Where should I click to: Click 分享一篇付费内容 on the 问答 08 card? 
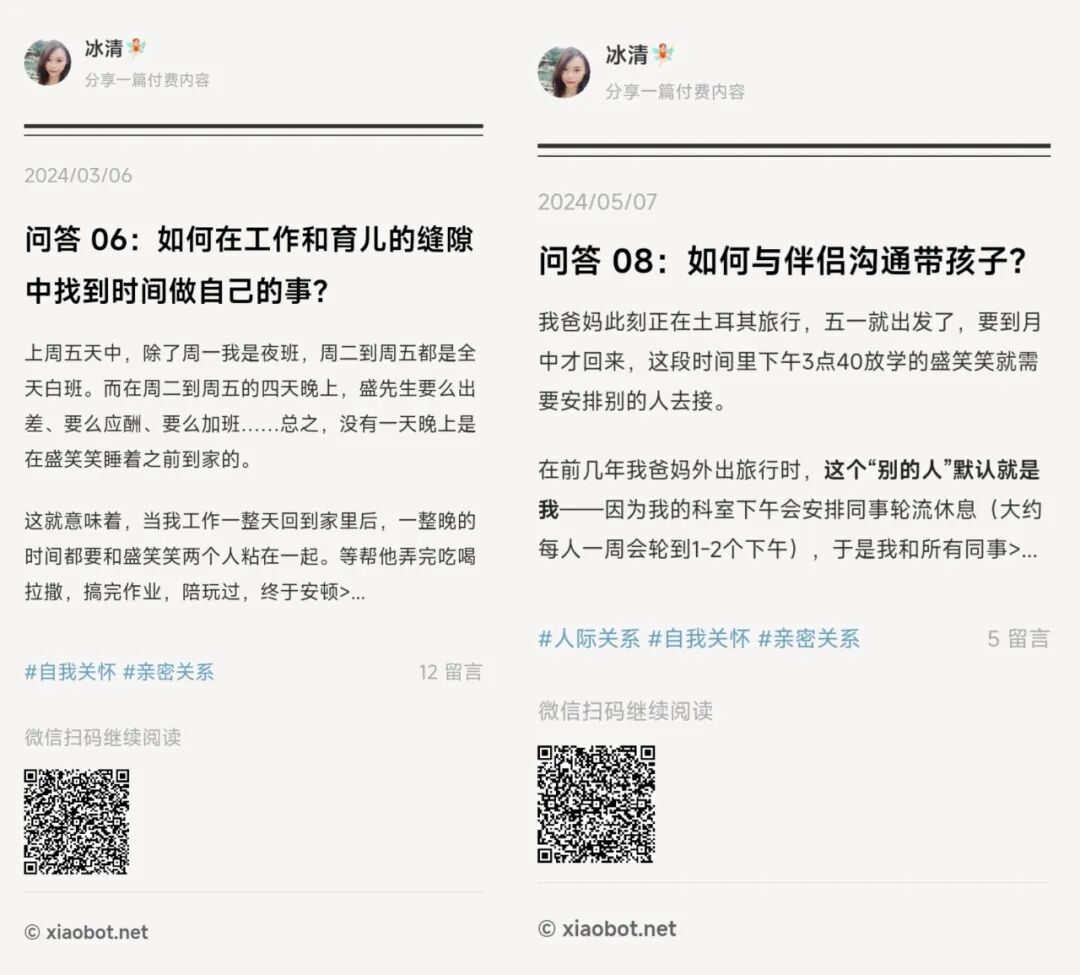pyautogui.click(x=675, y=92)
